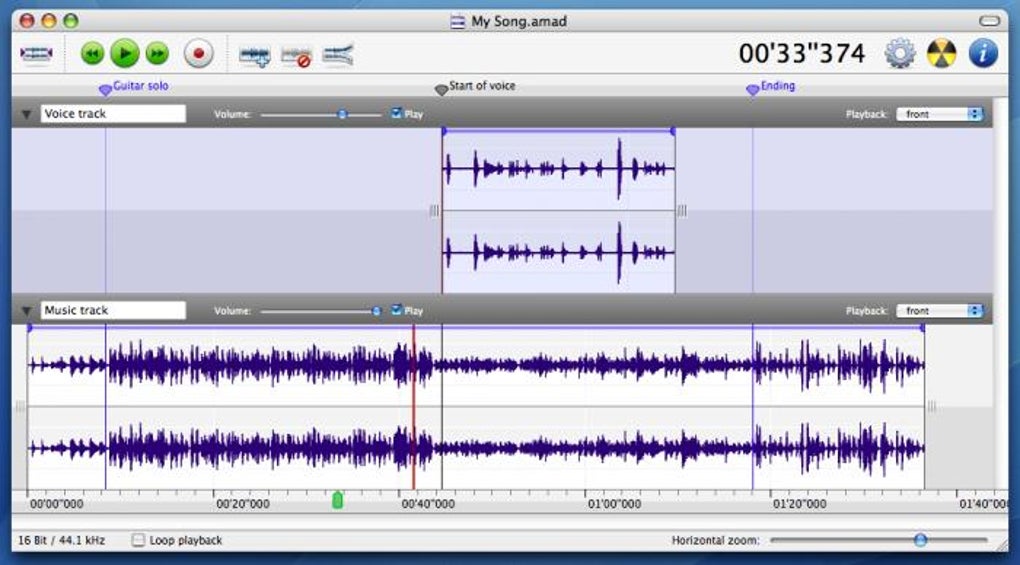
Task: Start playback with the green play button
Action: (x=125, y=53)
